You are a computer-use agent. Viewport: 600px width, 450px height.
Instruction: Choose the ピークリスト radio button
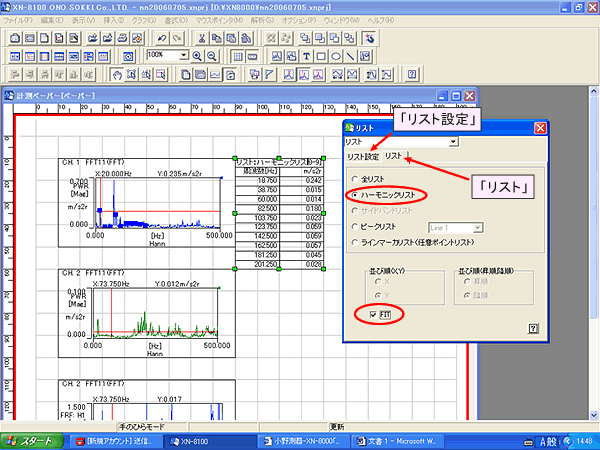(x=355, y=227)
